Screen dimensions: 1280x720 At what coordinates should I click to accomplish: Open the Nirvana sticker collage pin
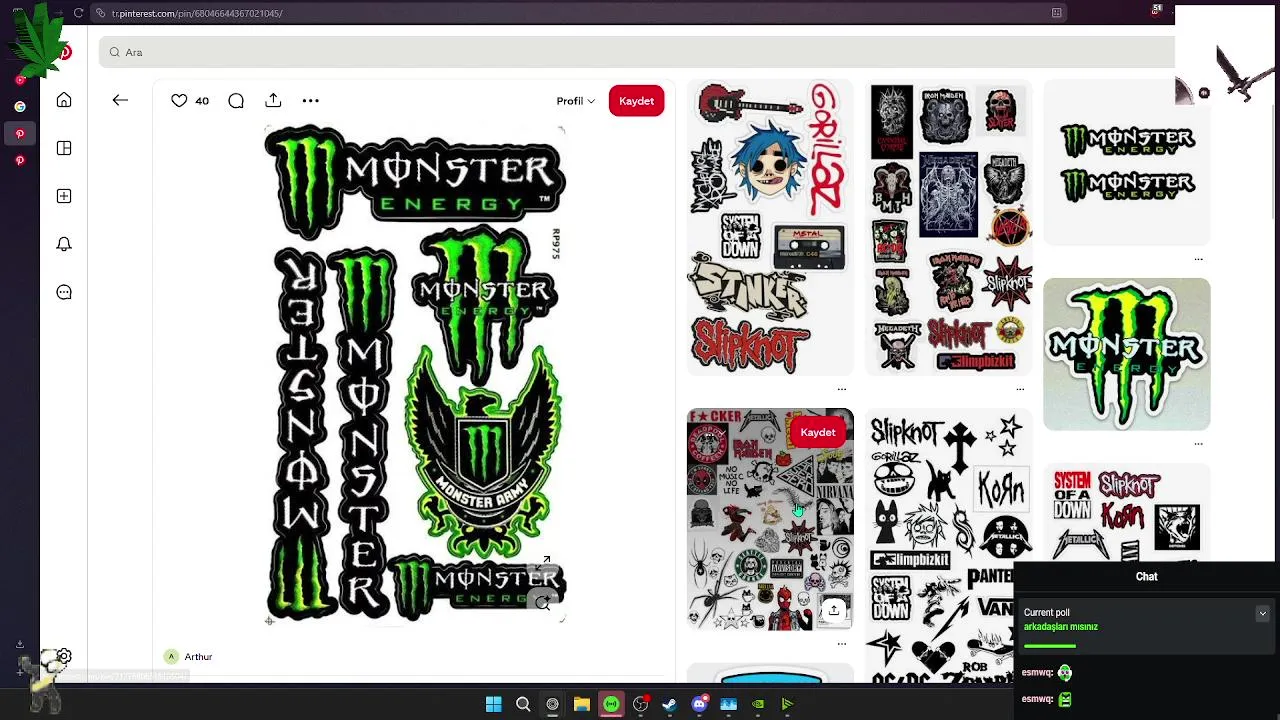(770, 519)
